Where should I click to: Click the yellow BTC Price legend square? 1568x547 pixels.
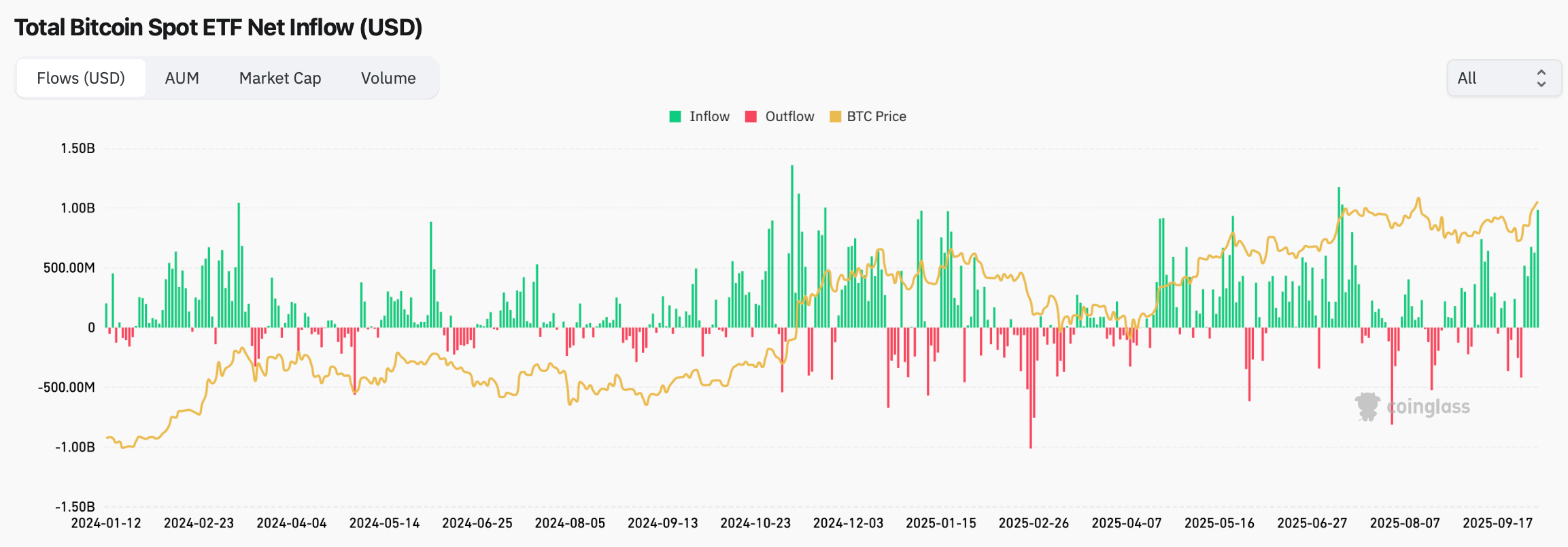click(x=835, y=116)
